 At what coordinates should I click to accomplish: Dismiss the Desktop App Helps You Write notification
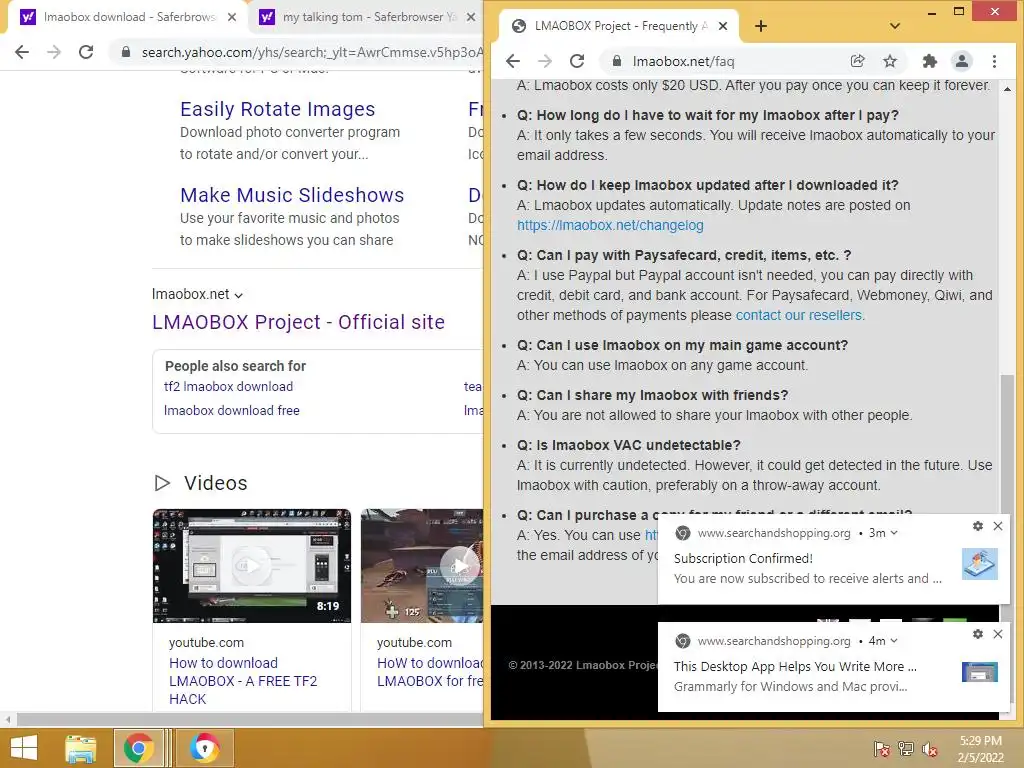[998, 634]
